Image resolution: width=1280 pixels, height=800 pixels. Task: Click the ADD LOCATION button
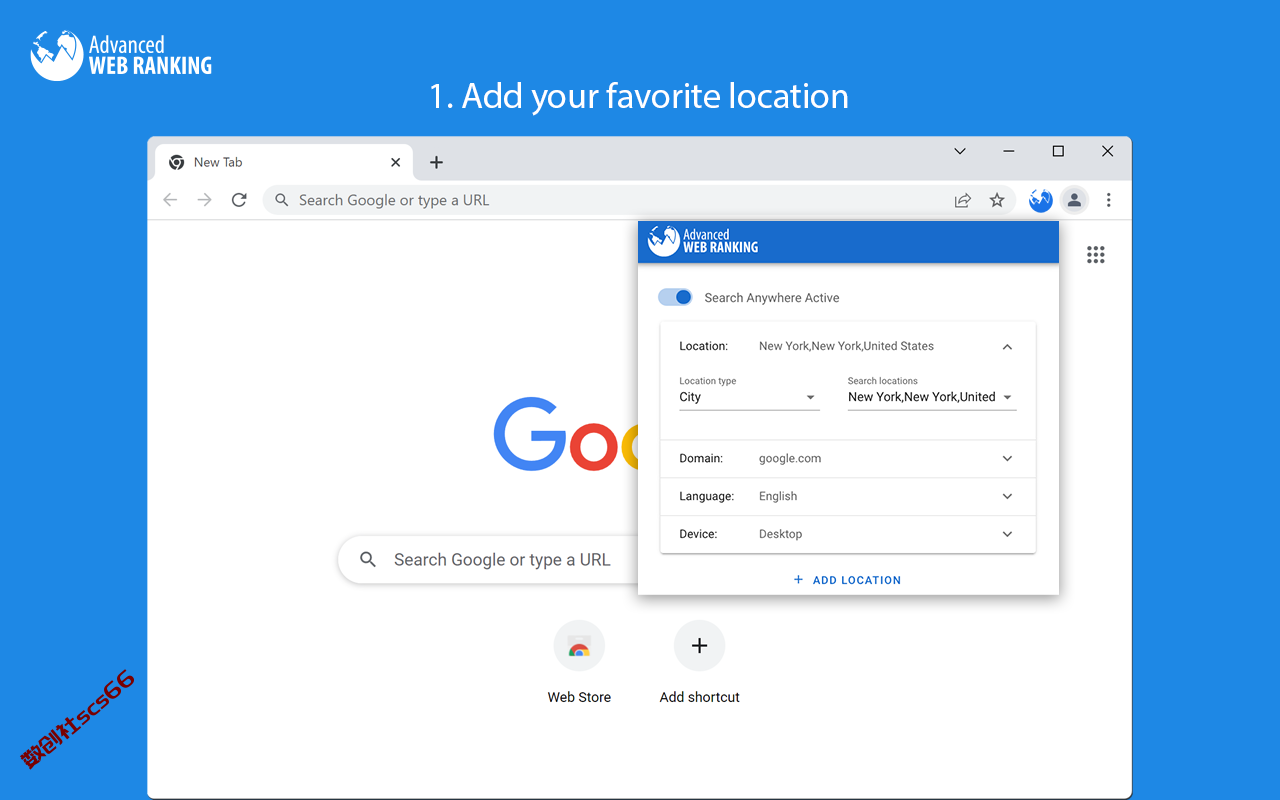[x=847, y=580]
